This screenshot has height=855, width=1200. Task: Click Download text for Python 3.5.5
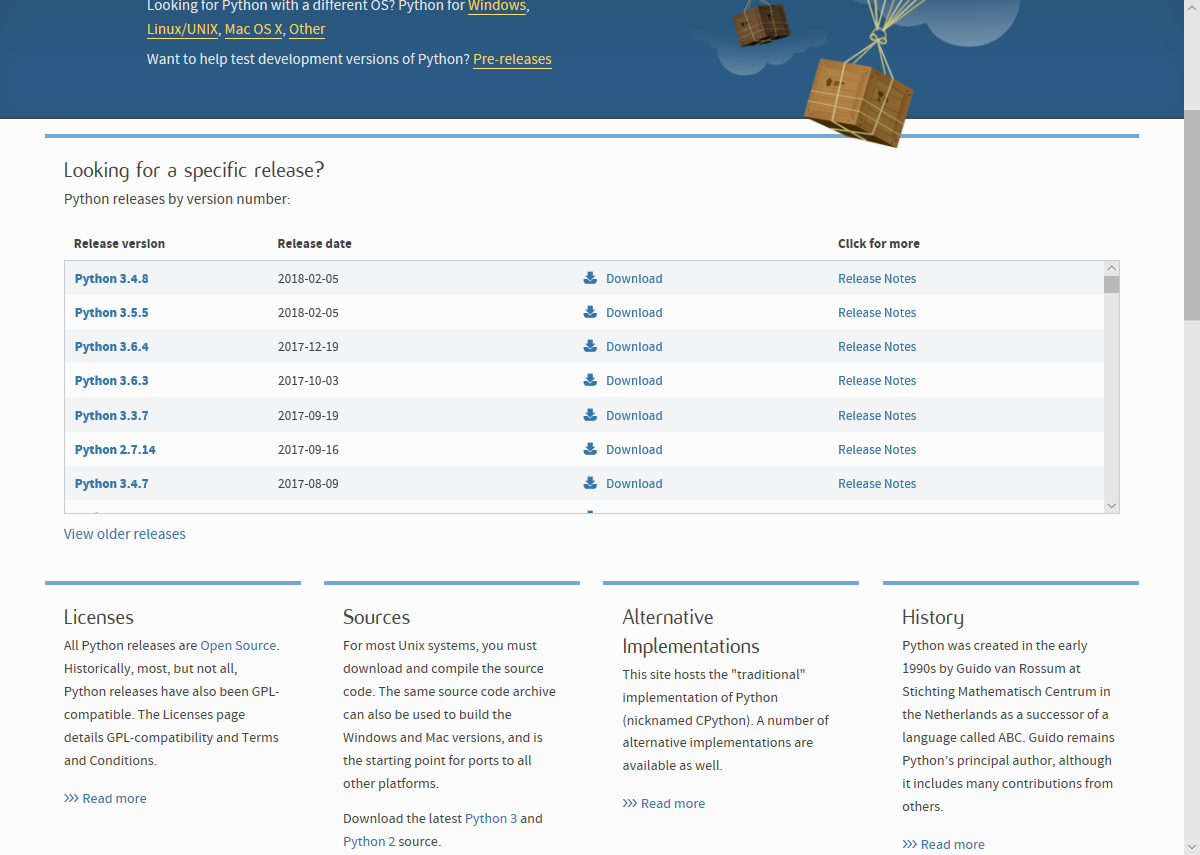click(x=634, y=313)
